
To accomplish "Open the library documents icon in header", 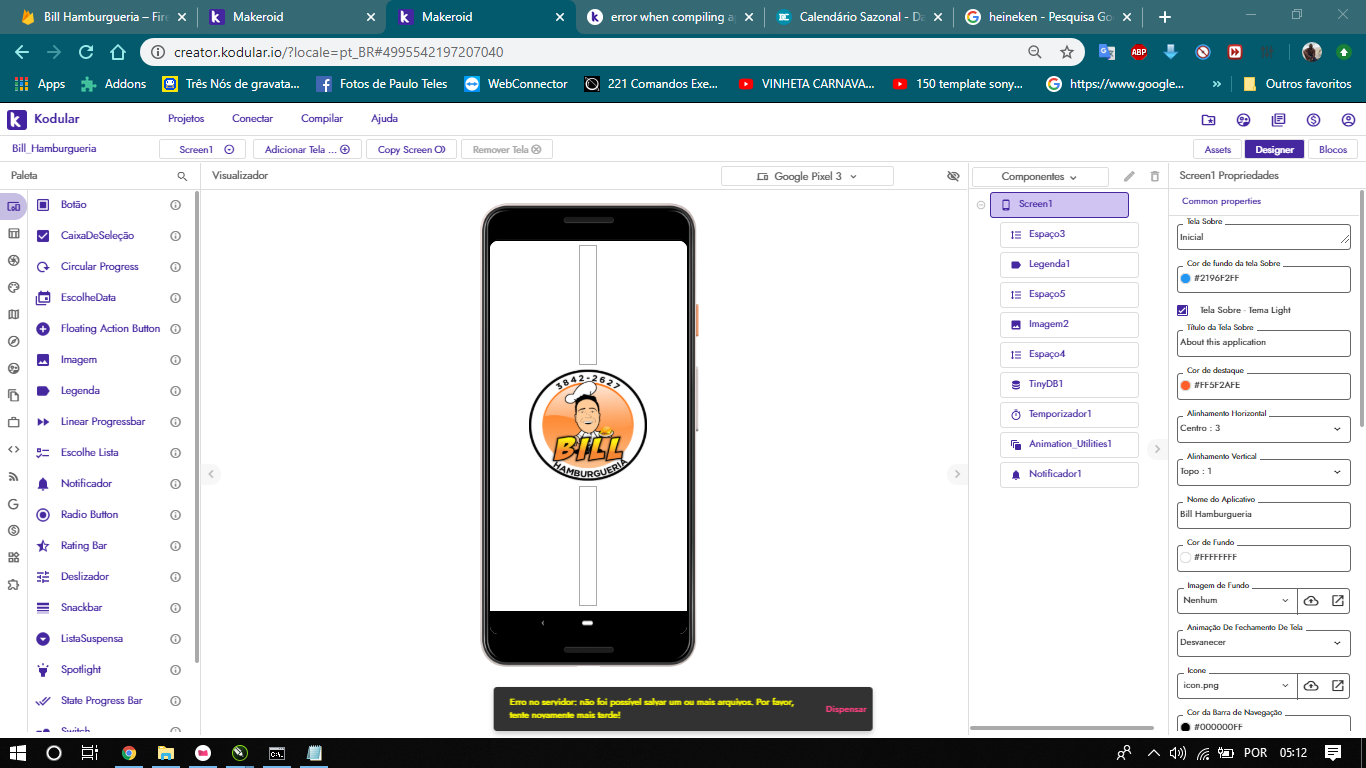I will [1279, 120].
